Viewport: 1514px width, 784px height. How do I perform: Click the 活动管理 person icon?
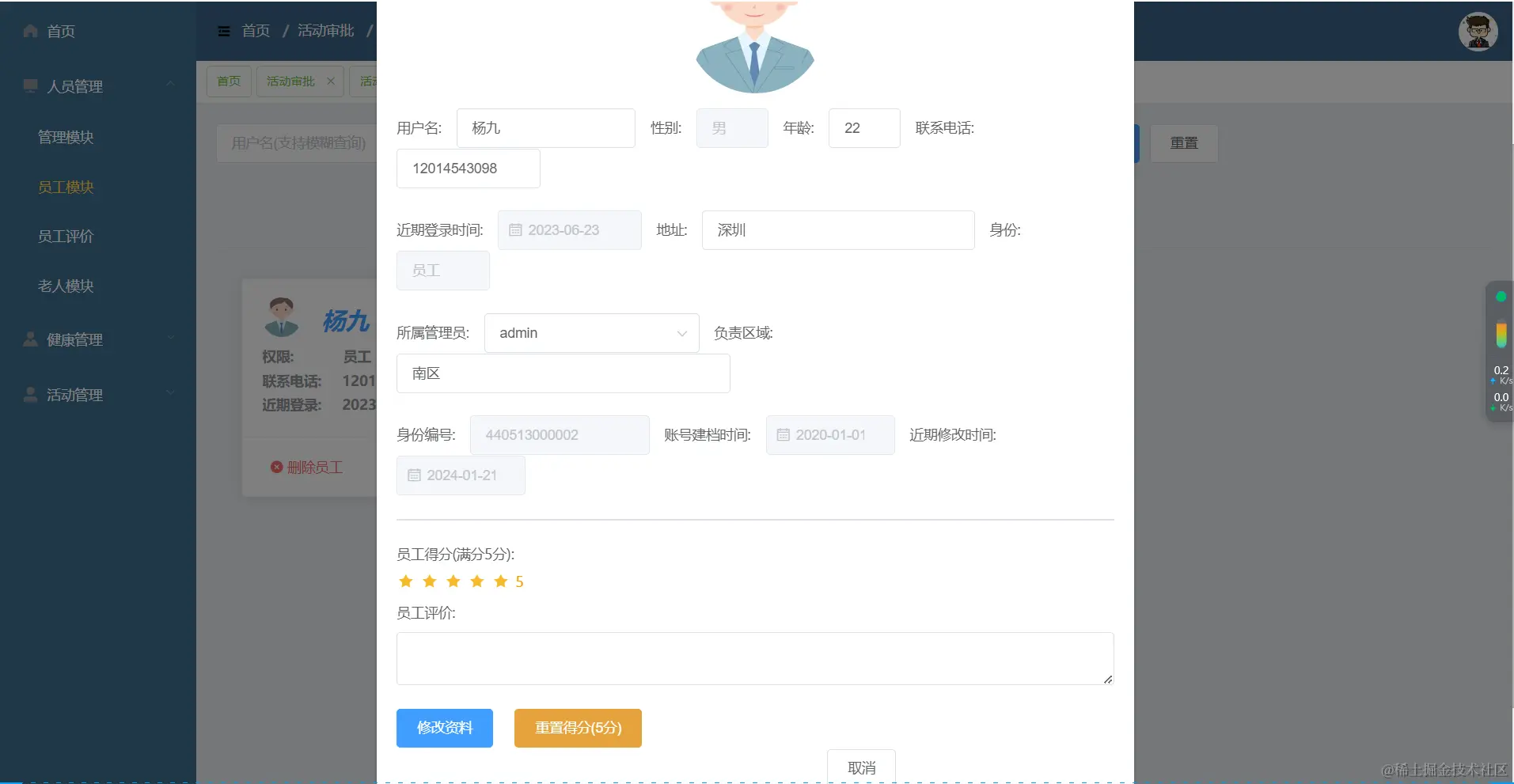[x=31, y=394]
